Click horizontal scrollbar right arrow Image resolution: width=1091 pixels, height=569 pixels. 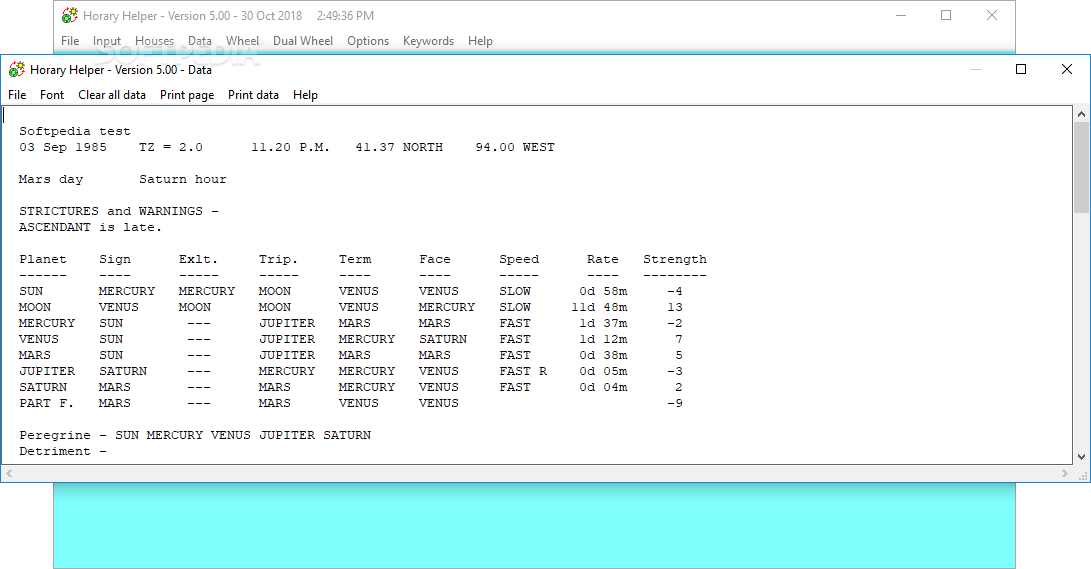tap(1065, 474)
